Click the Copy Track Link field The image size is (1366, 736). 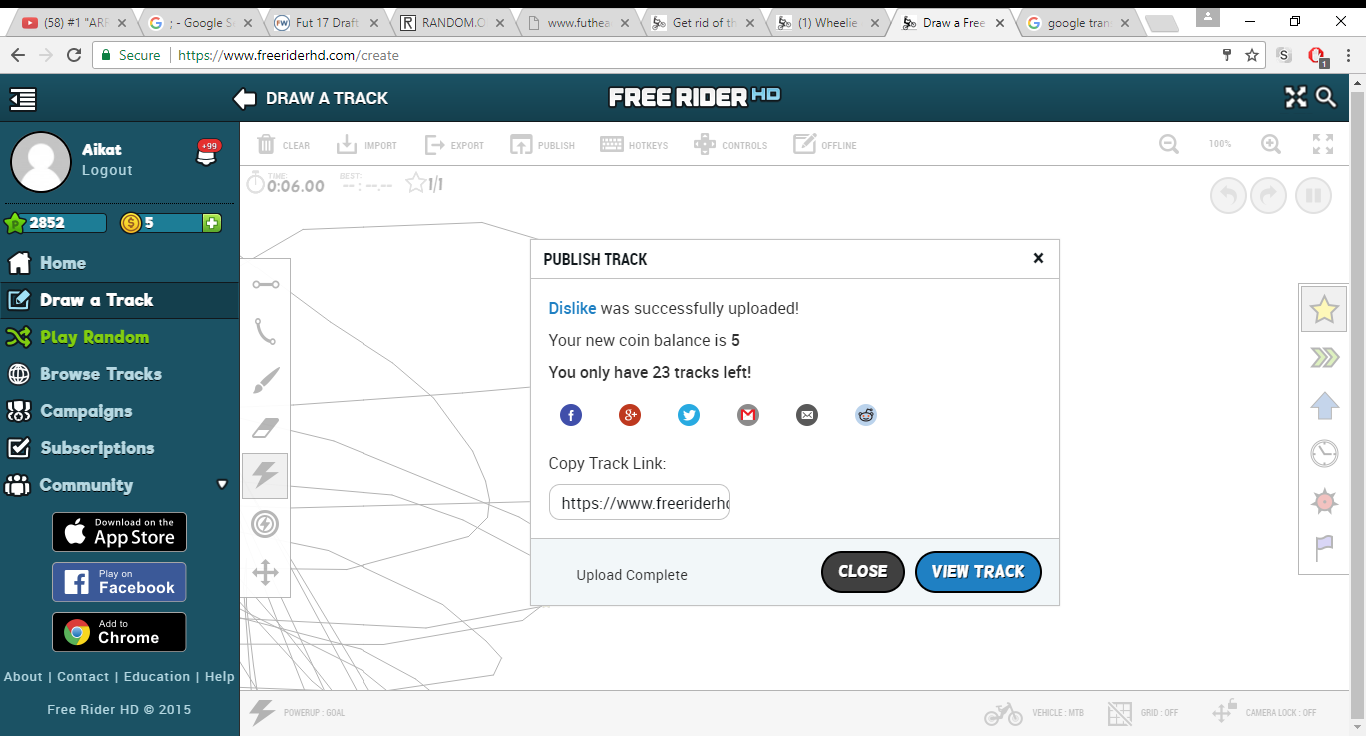640,503
